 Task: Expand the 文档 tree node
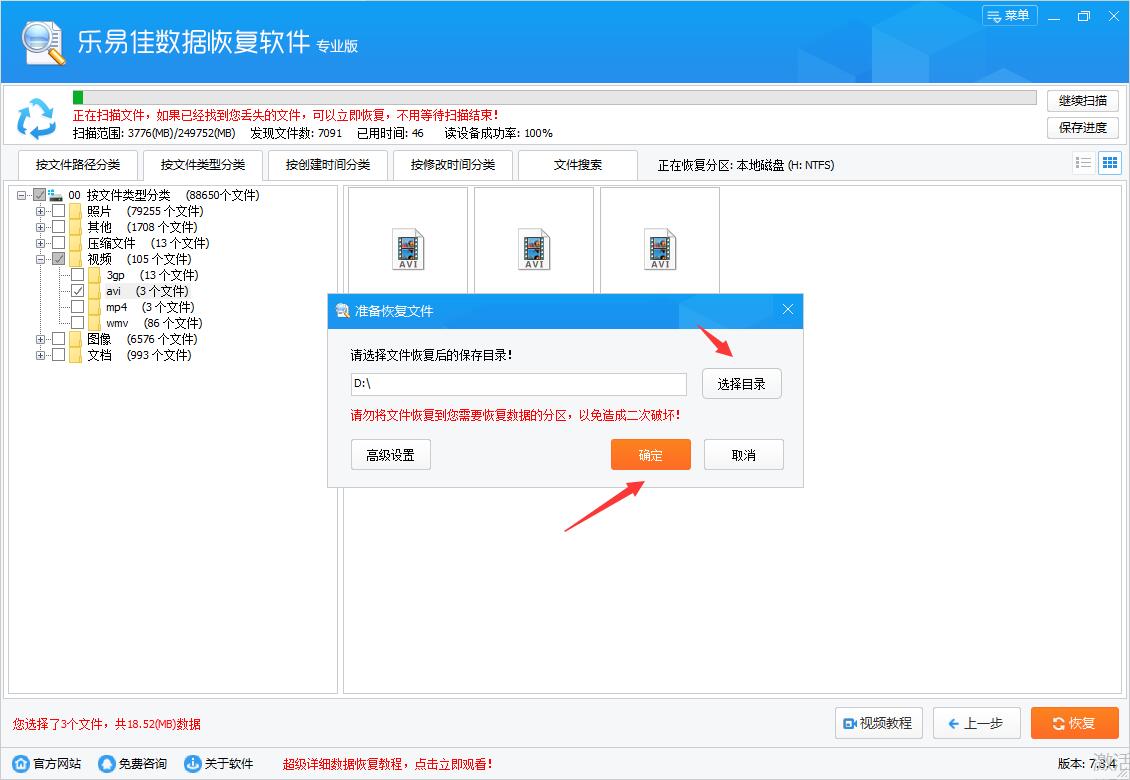pos(41,355)
